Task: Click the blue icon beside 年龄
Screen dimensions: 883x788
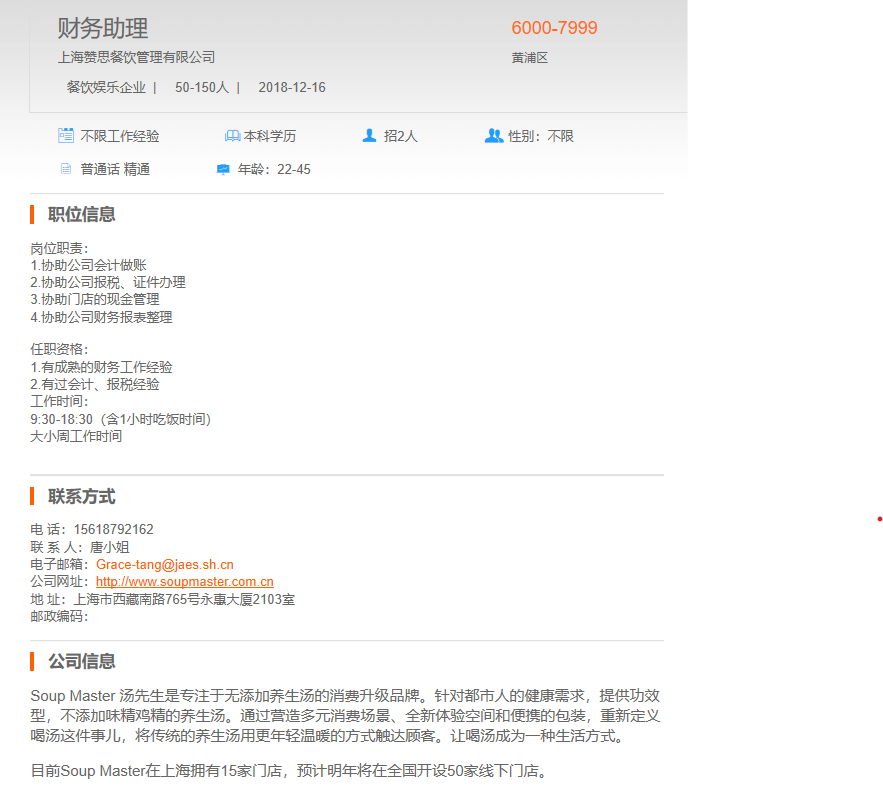Action: 223,170
